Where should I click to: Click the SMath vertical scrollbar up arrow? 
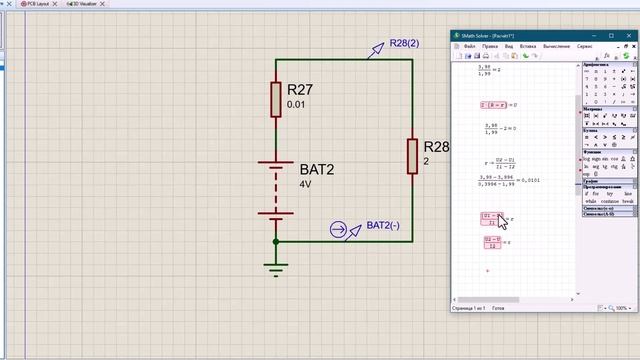[x=578, y=66]
